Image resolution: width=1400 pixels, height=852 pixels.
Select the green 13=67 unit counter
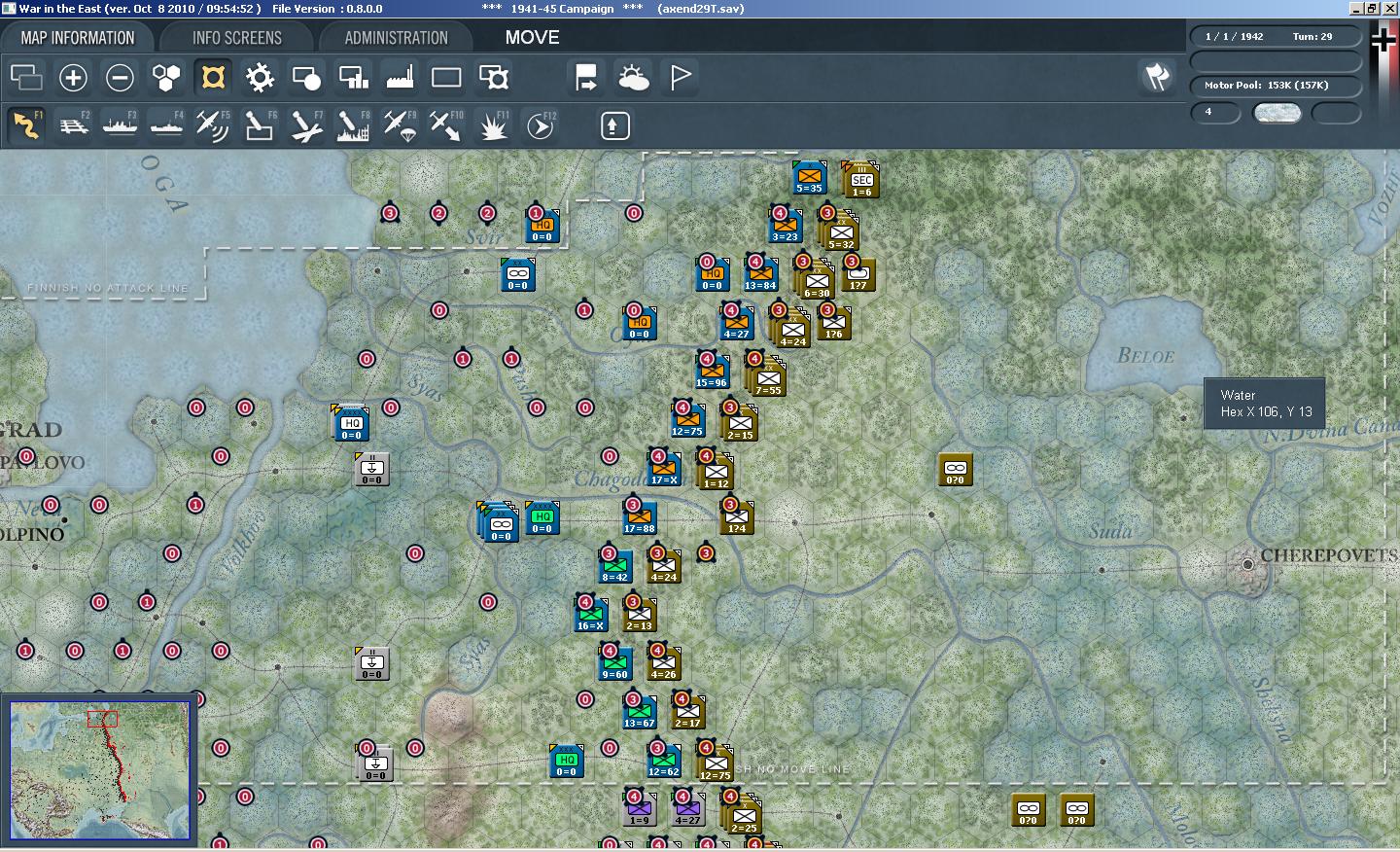(x=639, y=712)
